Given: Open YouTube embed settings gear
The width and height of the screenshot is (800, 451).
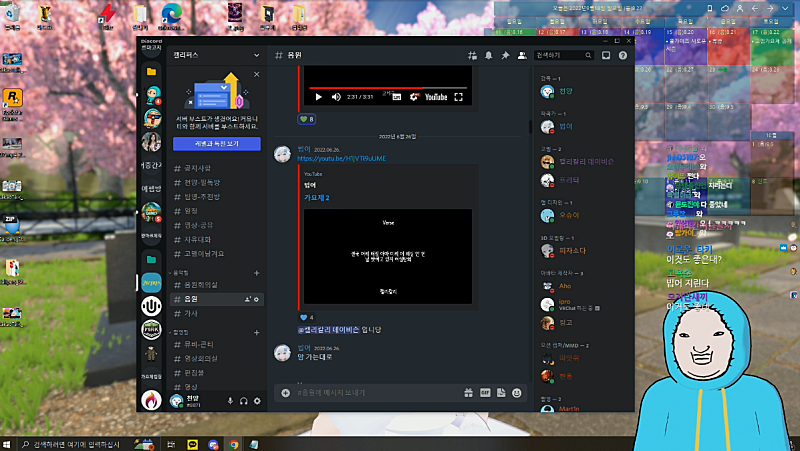Looking at the screenshot, I should coord(413,97).
